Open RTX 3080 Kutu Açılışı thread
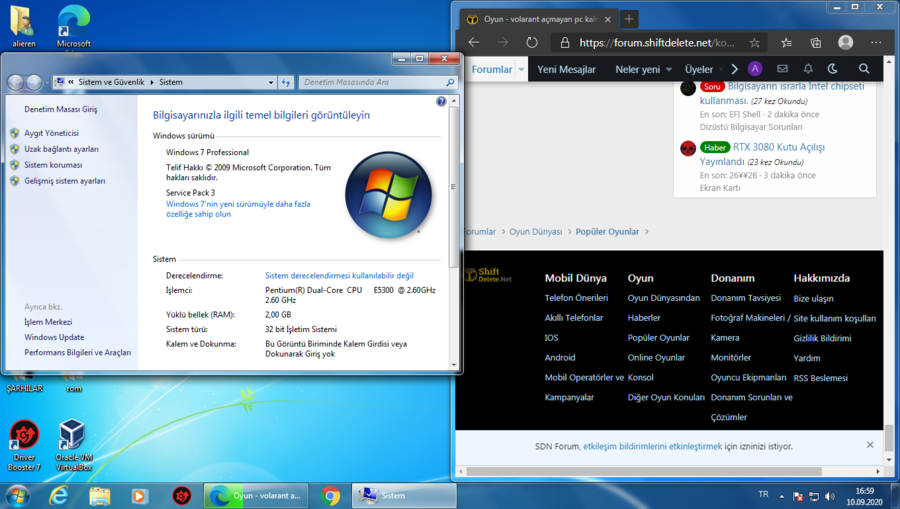Viewport: 900px width, 509px height. [x=762, y=154]
